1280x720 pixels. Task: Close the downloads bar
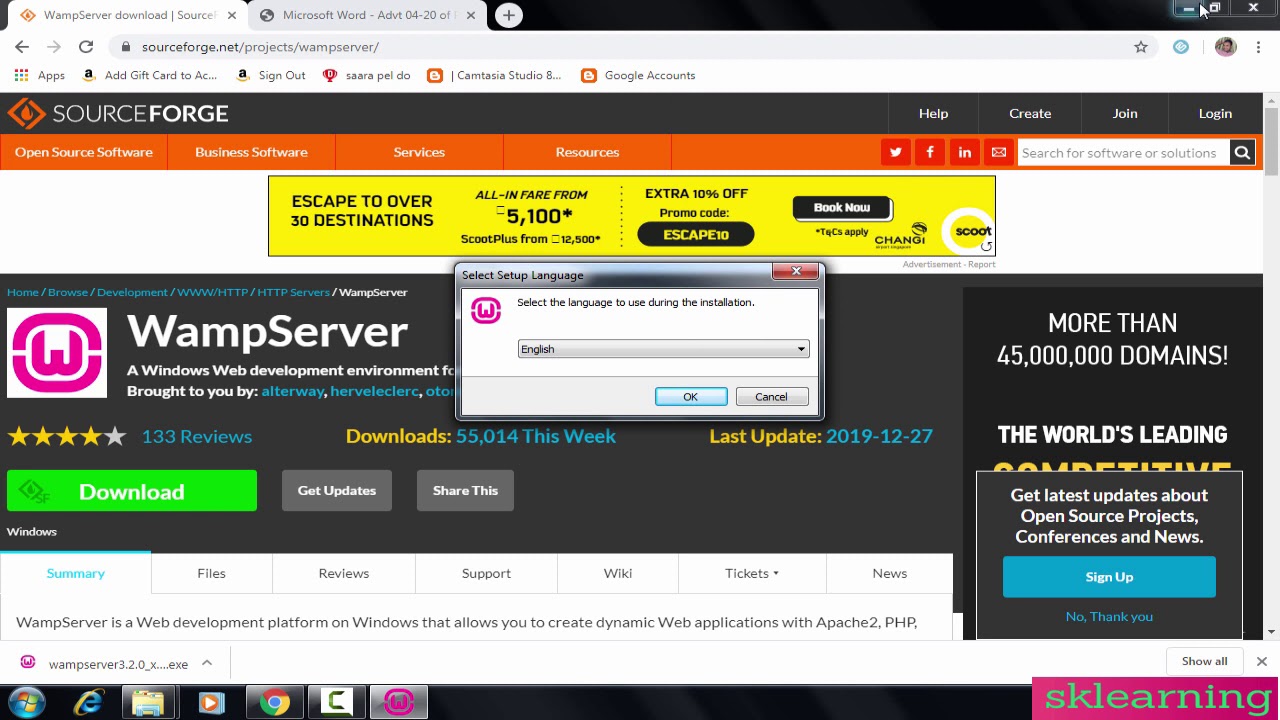click(1261, 661)
